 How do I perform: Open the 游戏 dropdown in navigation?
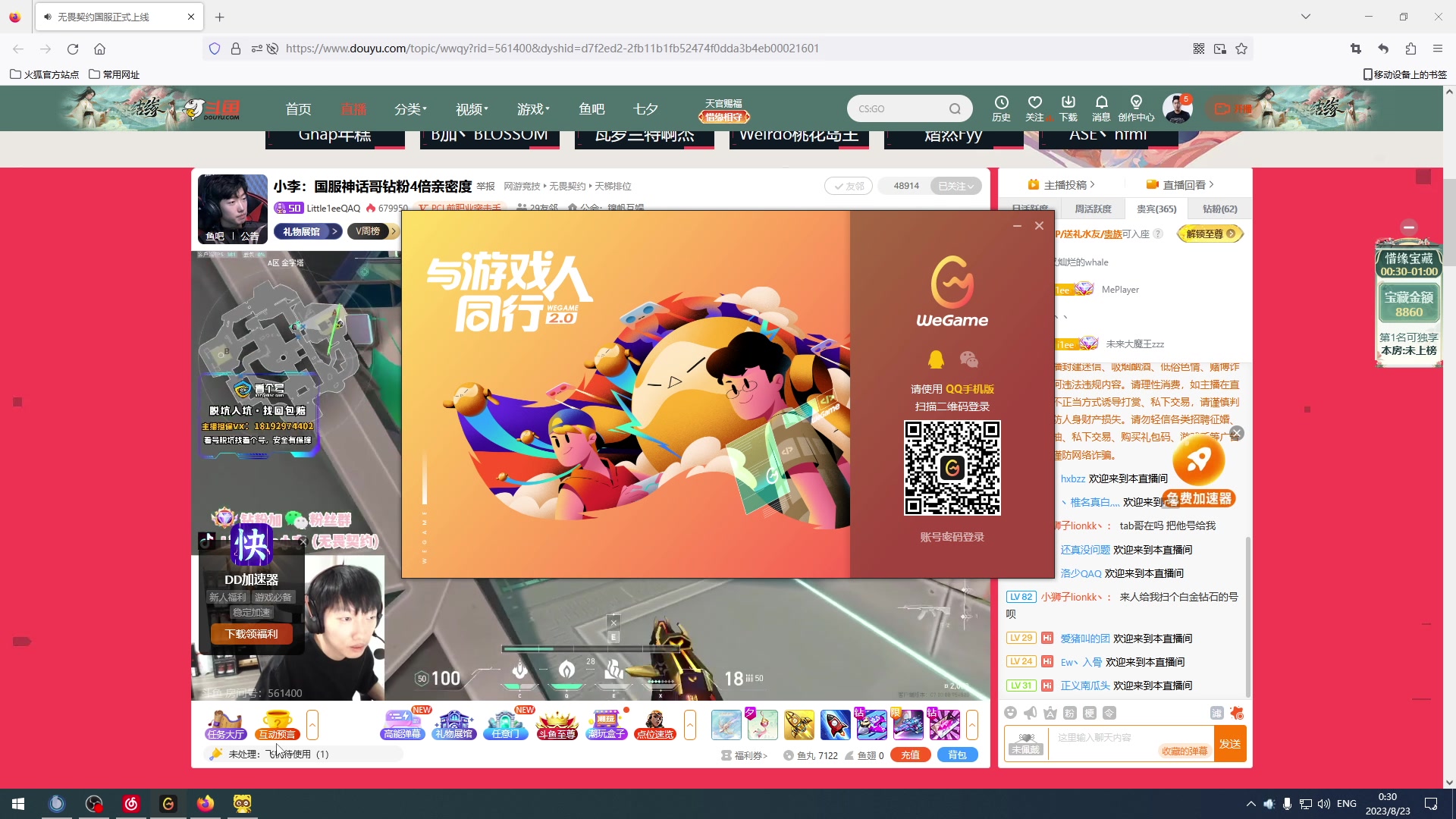coord(533,108)
